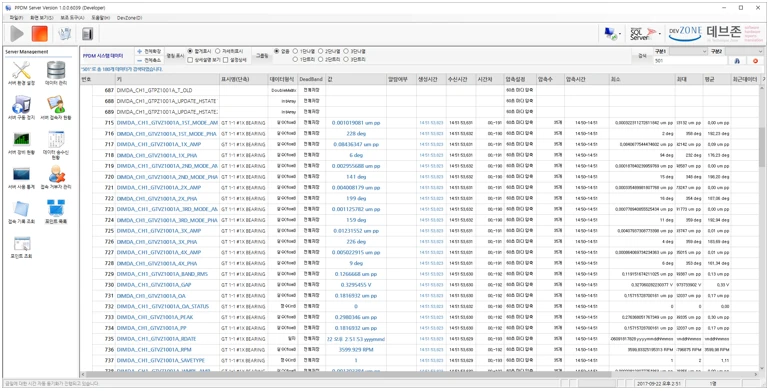Select the 3단트리 radio button

(x=346, y=60)
